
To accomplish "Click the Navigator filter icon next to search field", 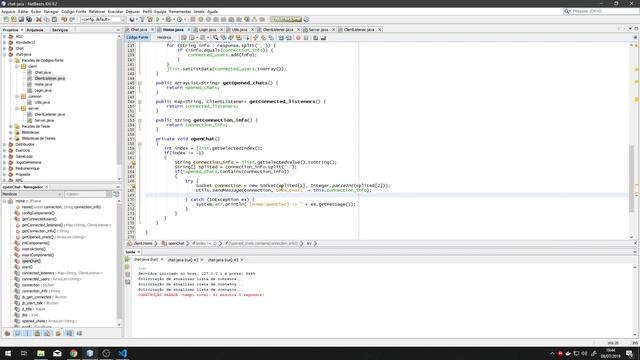I will click(116, 194).
